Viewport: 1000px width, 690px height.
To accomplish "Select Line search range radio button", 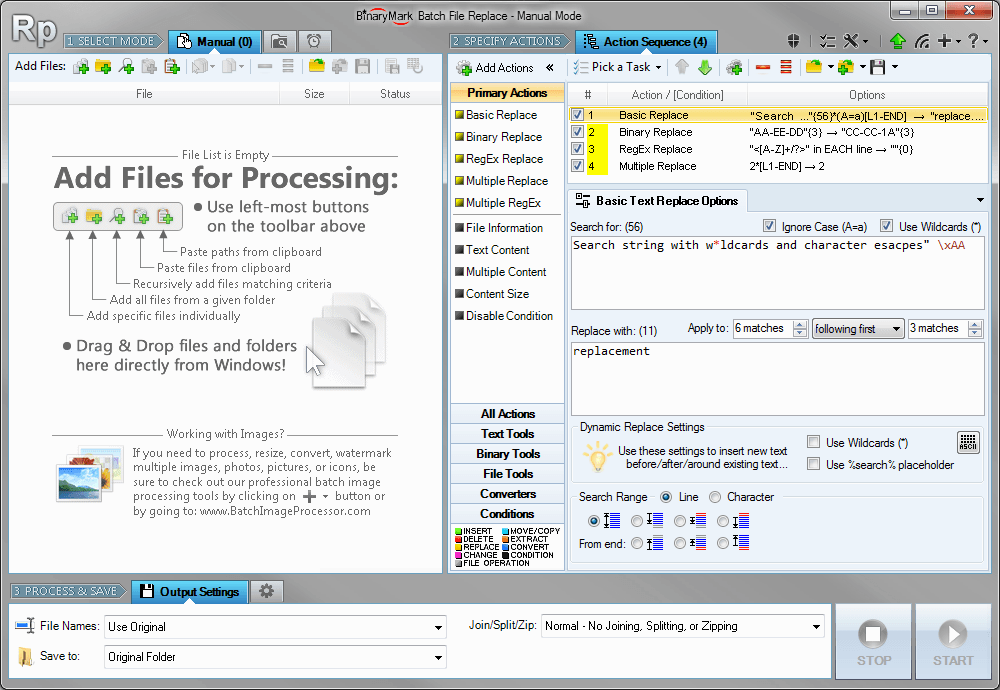I will [x=666, y=497].
